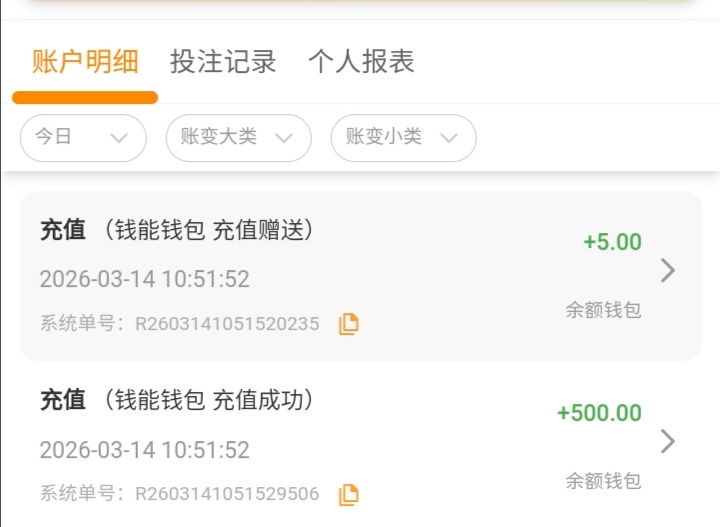Open details arrow for +5.00 recharge
The image size is (720, 527).
coord(668,270)
